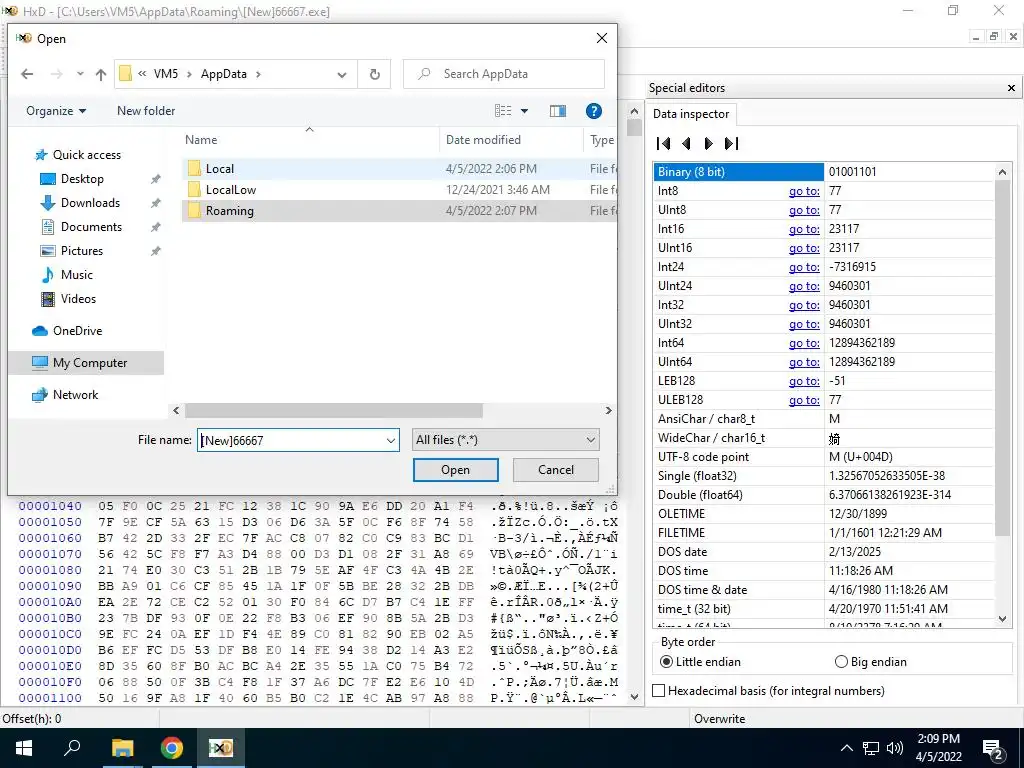Switch to the Data inspector tab
This screenshot has height=768, width=1024.
pyautogui.click(x=691, y=114)
